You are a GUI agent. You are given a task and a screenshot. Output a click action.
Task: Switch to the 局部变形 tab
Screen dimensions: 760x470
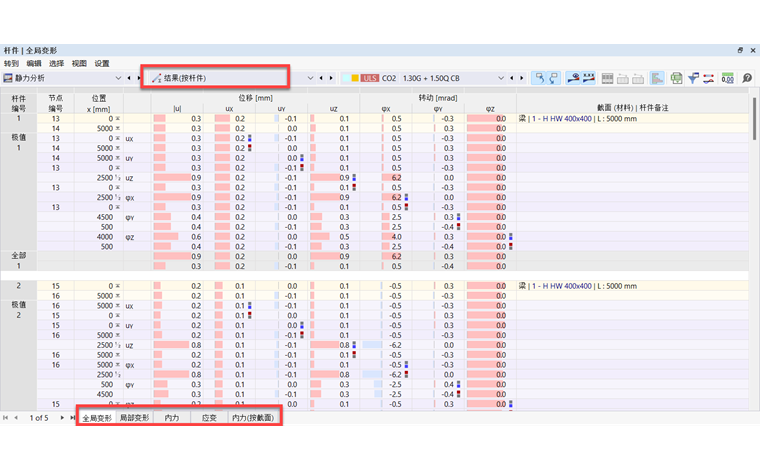(134, 418)
